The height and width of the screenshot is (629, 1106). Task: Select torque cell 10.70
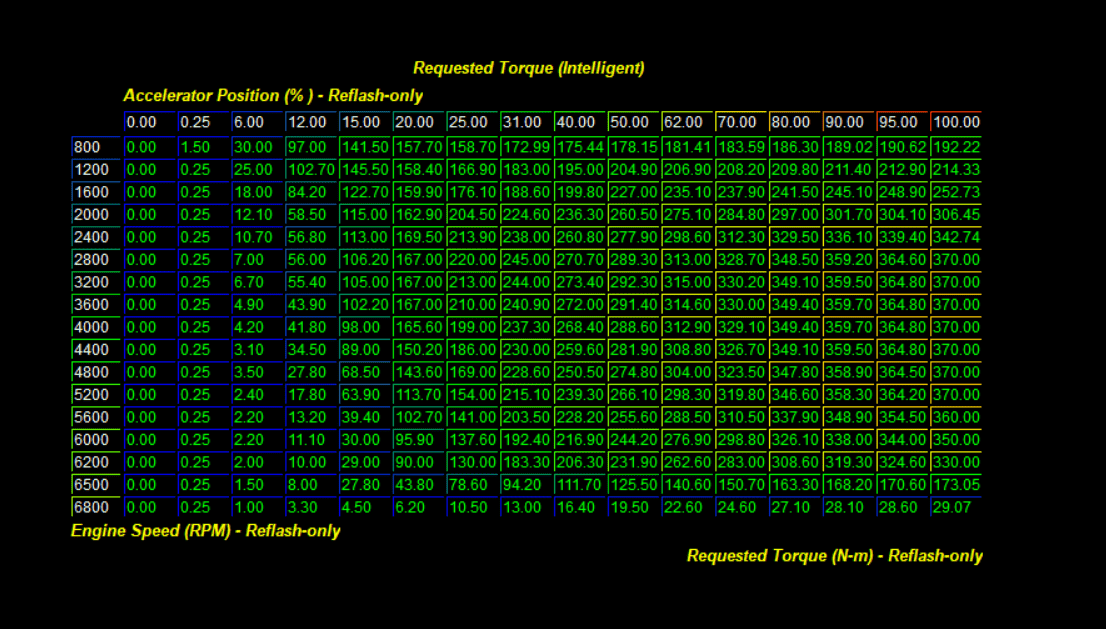pyautogui.click(x=257, y=237)
